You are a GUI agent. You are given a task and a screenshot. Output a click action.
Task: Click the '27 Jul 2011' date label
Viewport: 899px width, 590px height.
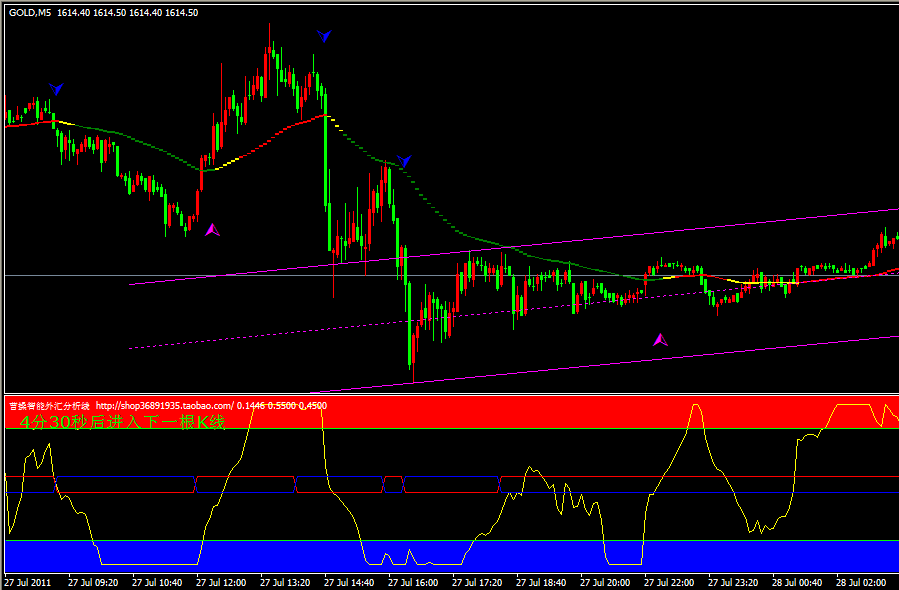tap(28, 583)
